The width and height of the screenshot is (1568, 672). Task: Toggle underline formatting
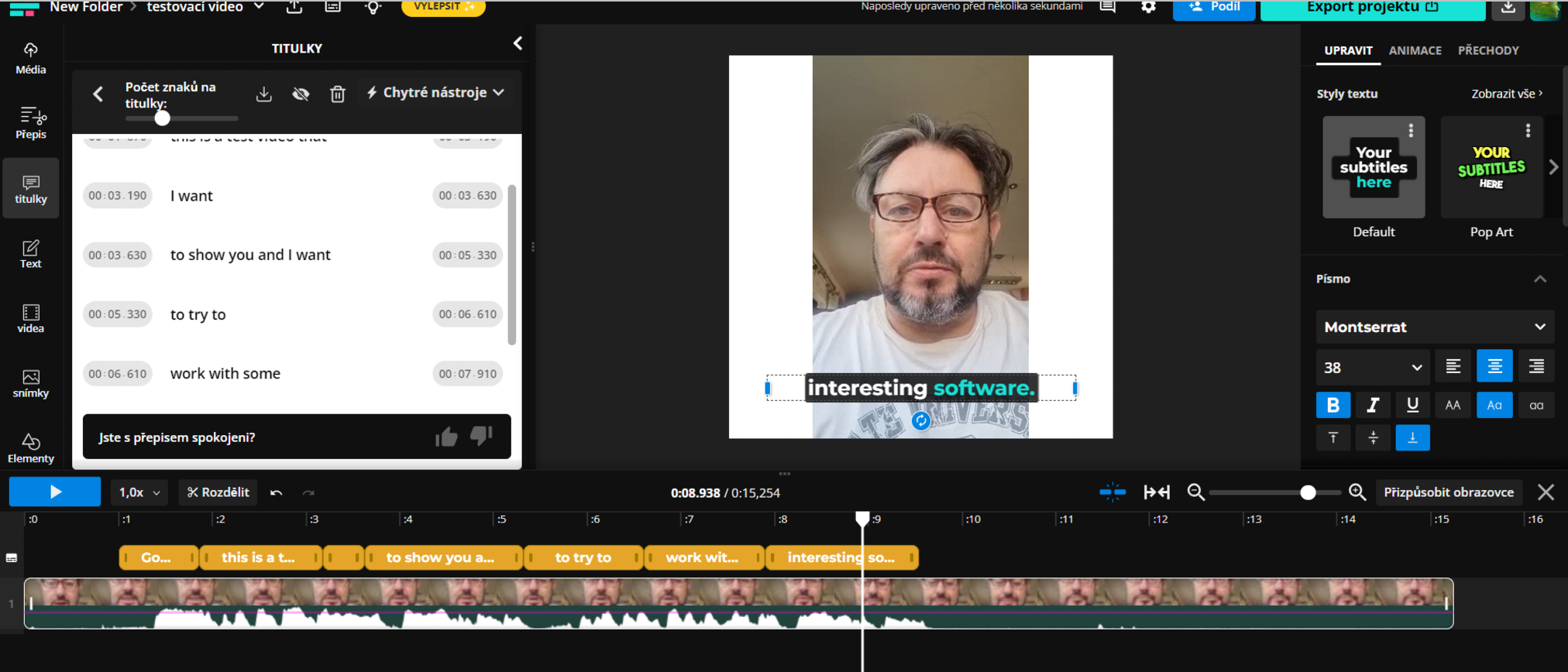click(x=1412, y=405)
